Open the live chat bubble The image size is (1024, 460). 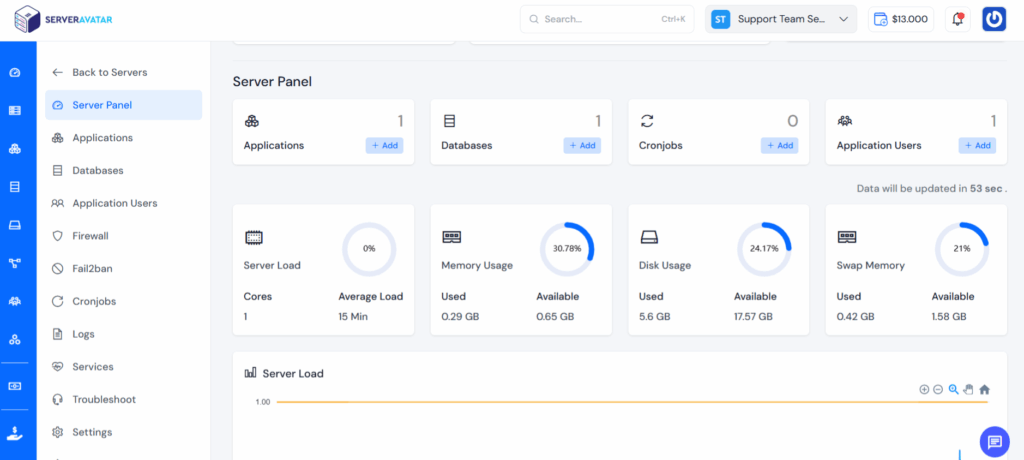[994, 441]
